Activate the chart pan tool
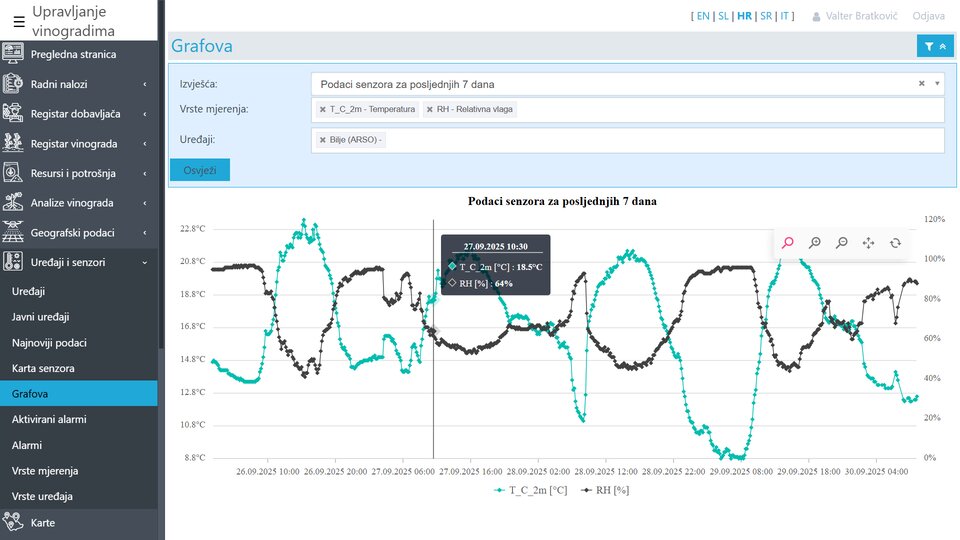This screenshot has width=960, height=540. coord(868,243)
